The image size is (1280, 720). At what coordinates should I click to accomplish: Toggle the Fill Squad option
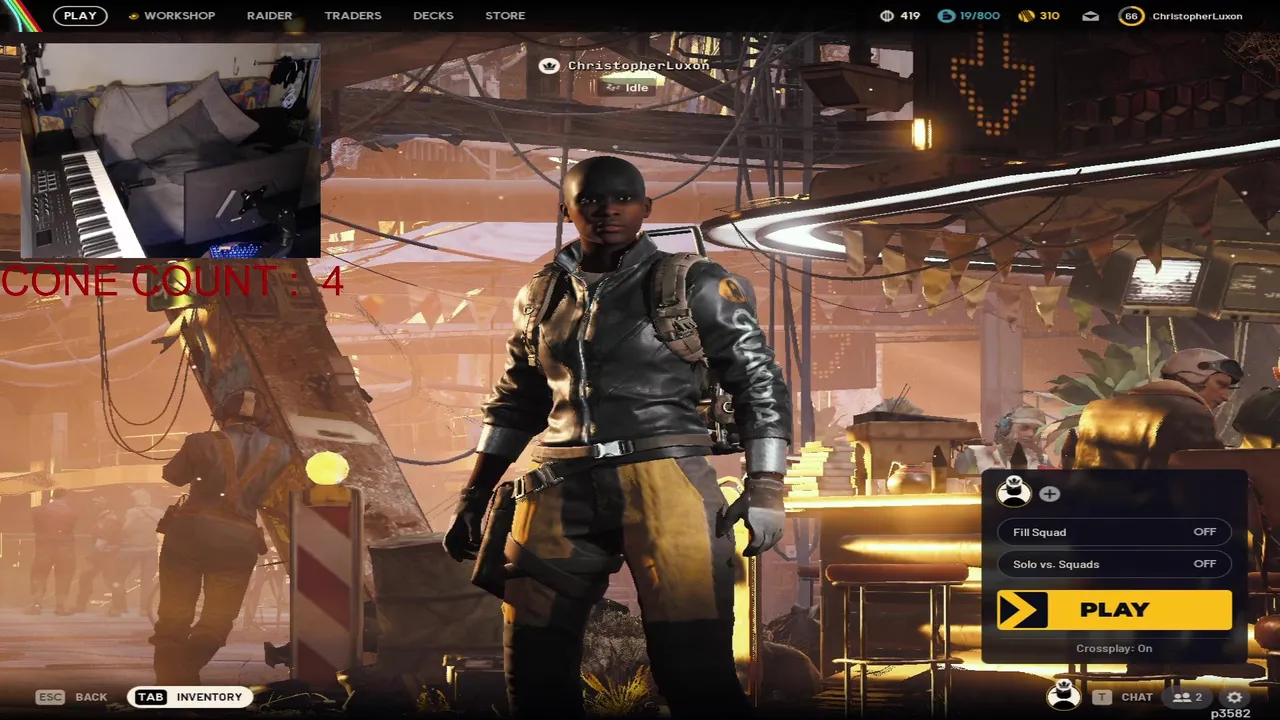(1114, 532)
